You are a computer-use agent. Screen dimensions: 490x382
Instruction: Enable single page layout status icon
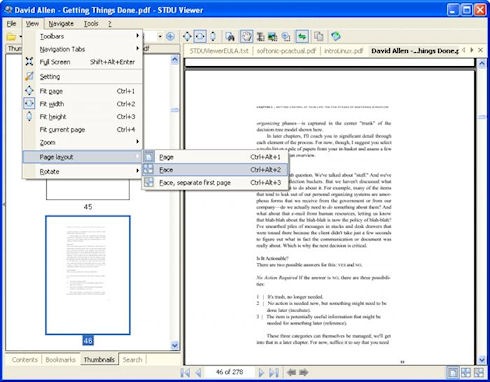pos(453,372)
